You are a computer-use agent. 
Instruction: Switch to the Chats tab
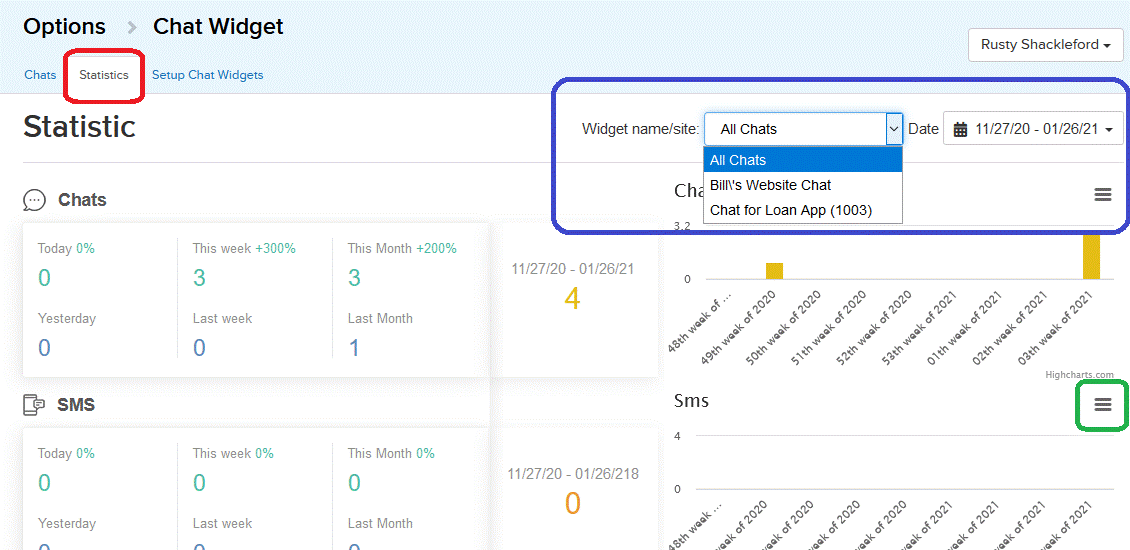40,75
